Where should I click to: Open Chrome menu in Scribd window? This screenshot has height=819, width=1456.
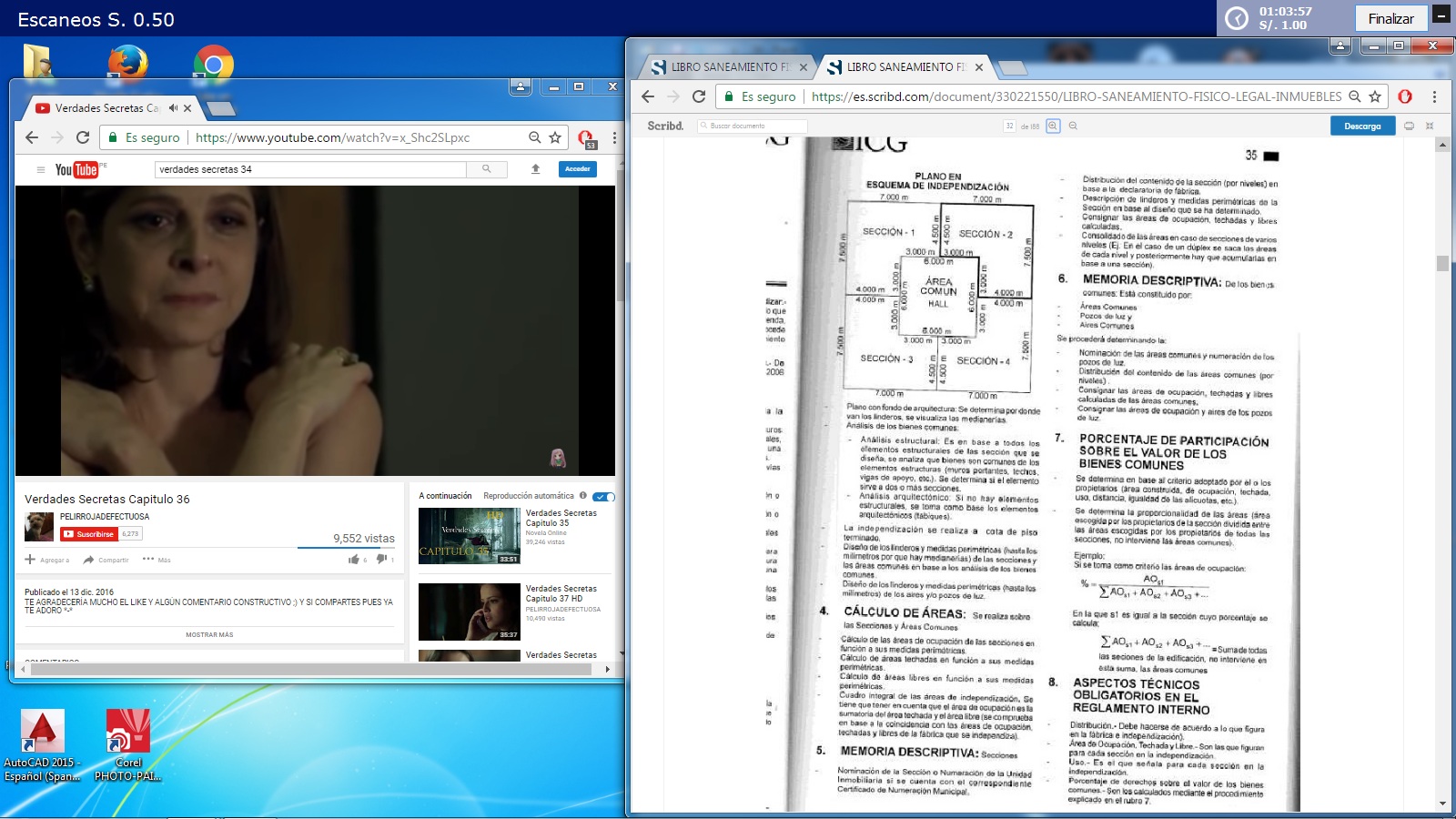[1434, 96]
